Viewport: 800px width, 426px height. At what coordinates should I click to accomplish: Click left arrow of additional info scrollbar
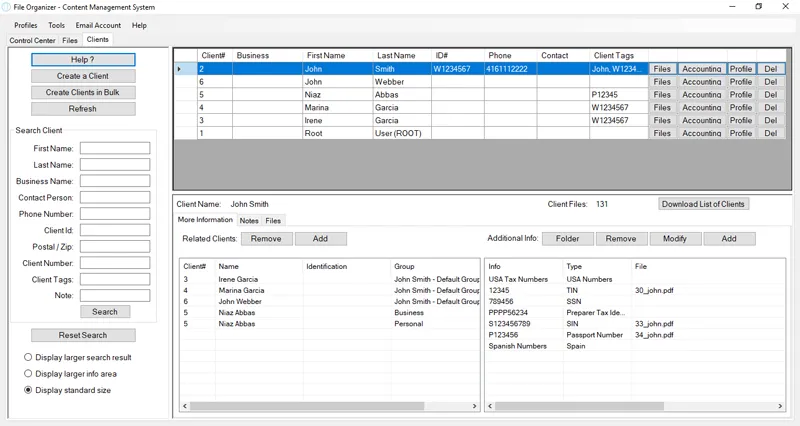(490, 406)
